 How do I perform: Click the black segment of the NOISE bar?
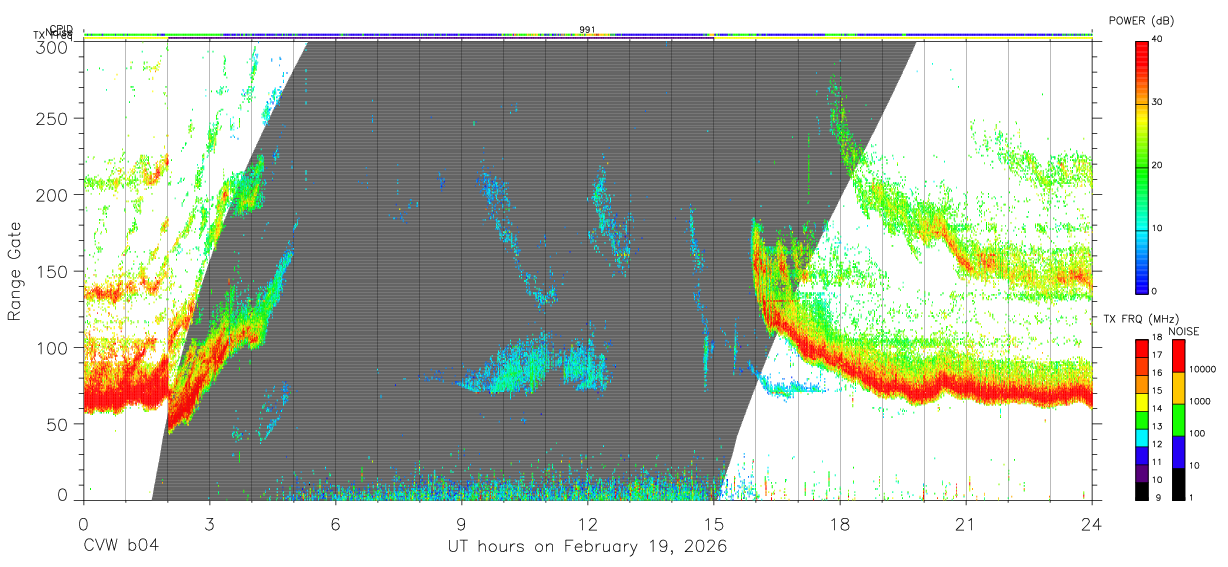click(1178, 482)
